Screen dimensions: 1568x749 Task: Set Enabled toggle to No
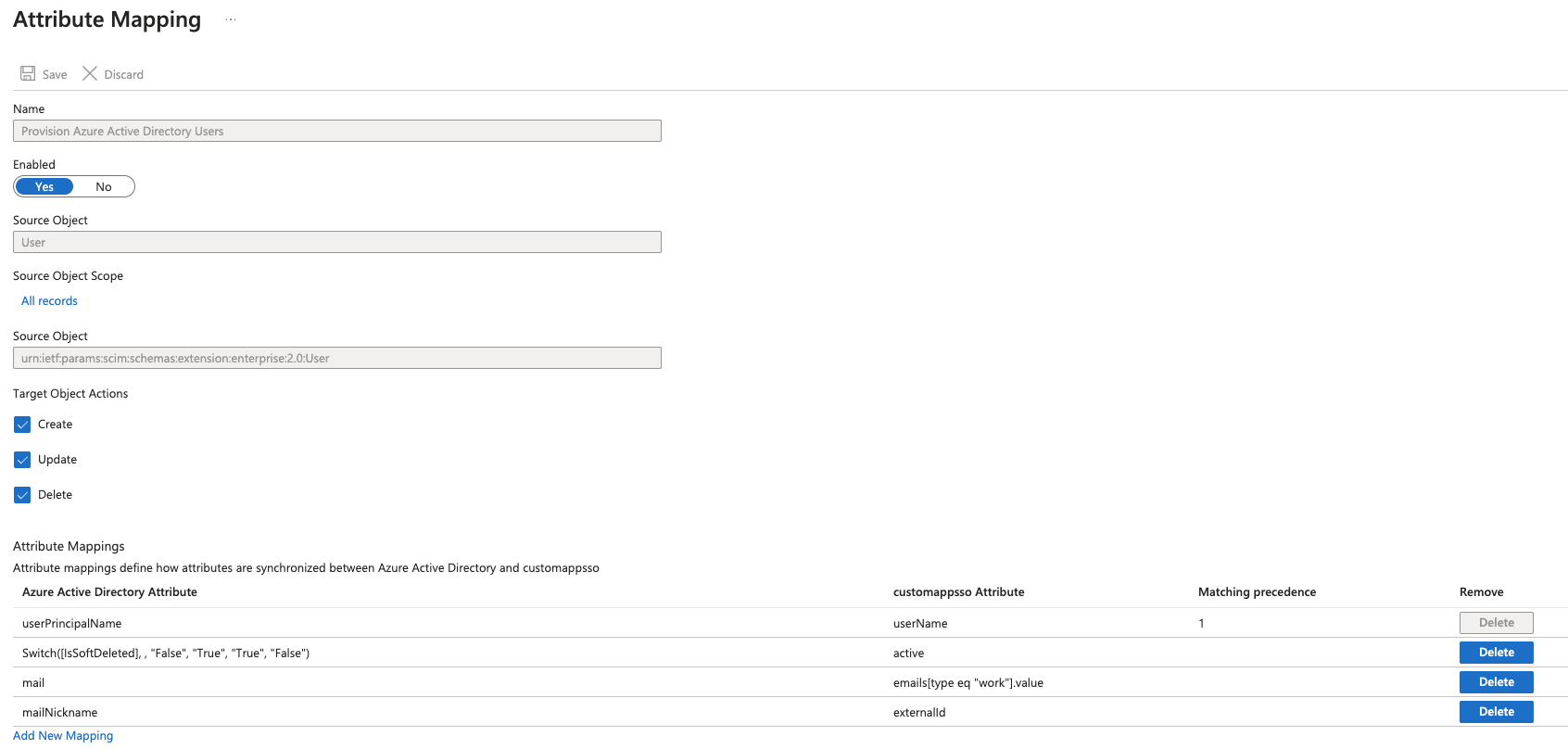click(104, 187)
